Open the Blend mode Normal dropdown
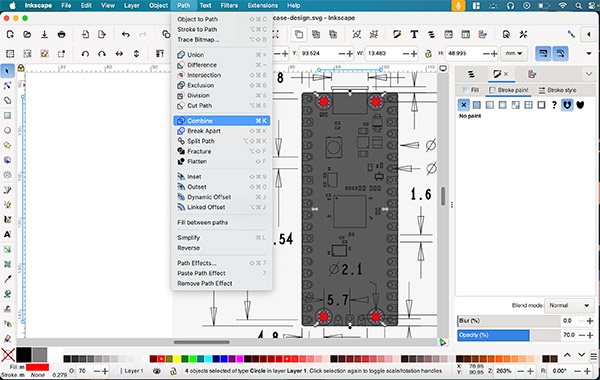The height and width of the screenshot is (380, 600). coord(569,305)
